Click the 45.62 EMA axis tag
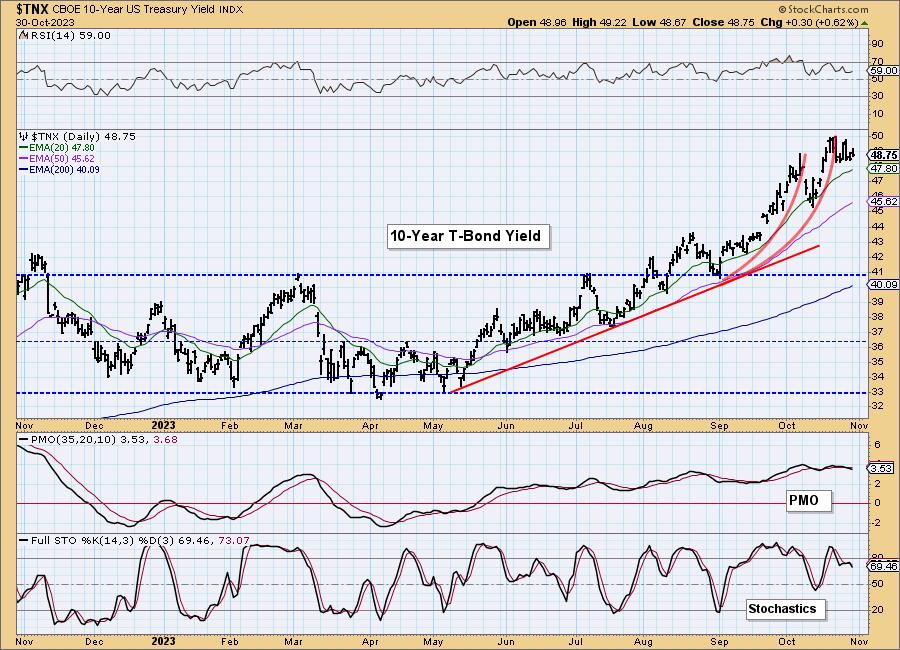This screenshot has height=650, width=900. 884,202
